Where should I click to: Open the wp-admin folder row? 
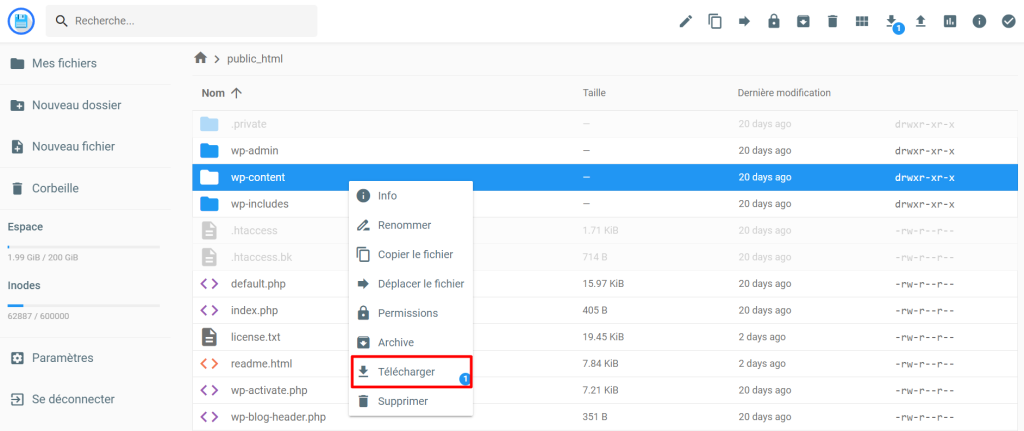pos(254,151)
